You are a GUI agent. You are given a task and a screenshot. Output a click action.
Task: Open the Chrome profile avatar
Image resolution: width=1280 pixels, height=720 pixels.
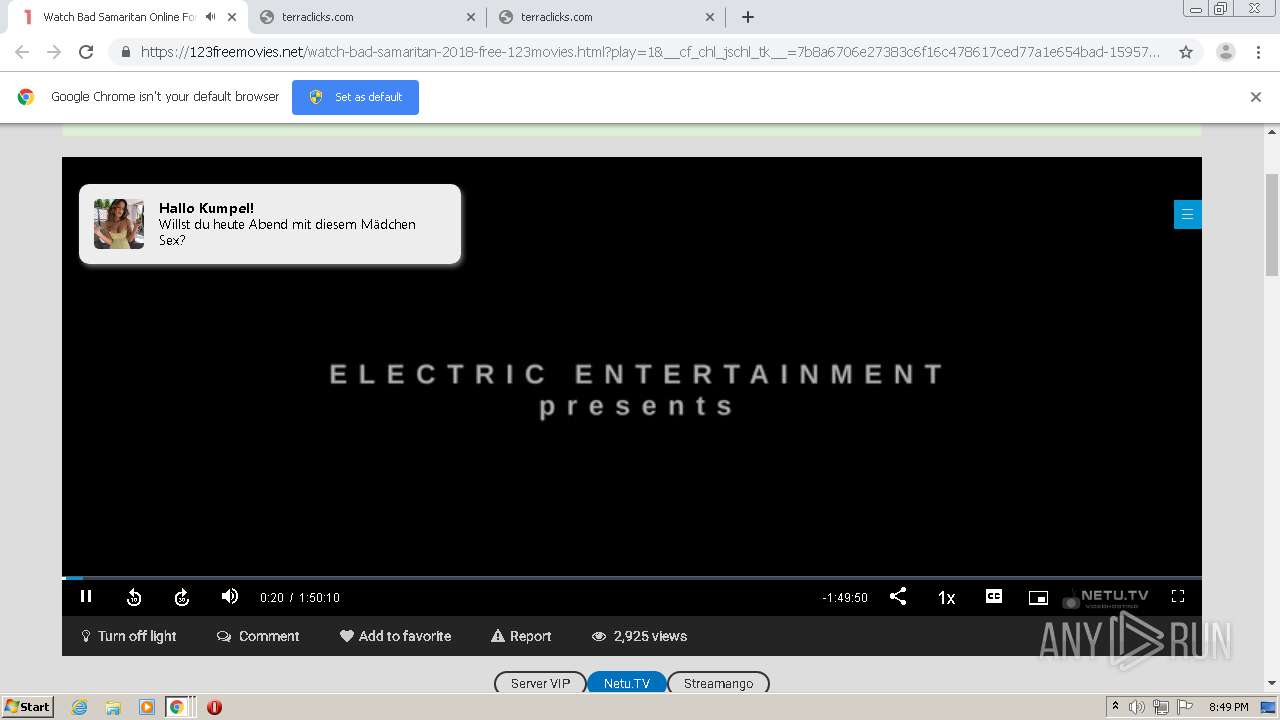point(1225,52)
